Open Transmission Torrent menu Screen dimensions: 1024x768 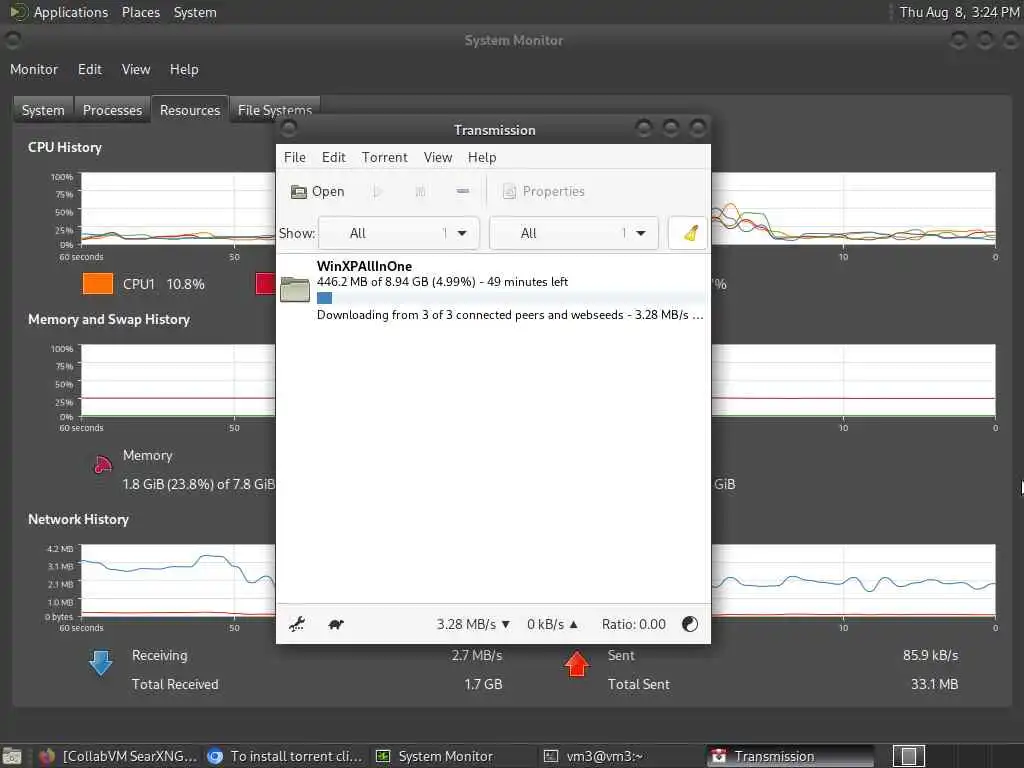point(385,157)
